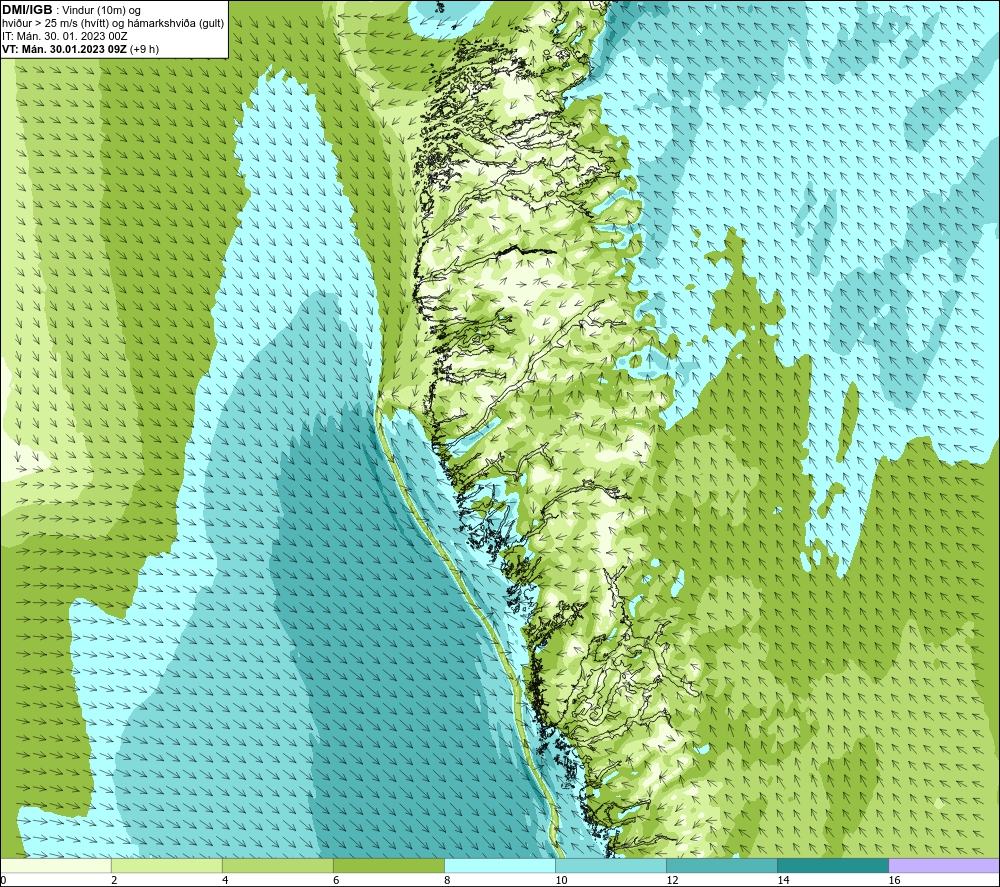Click the legend tick label '16'
1000x887 pixels.
pyautogui.click(x=894, y=880)
